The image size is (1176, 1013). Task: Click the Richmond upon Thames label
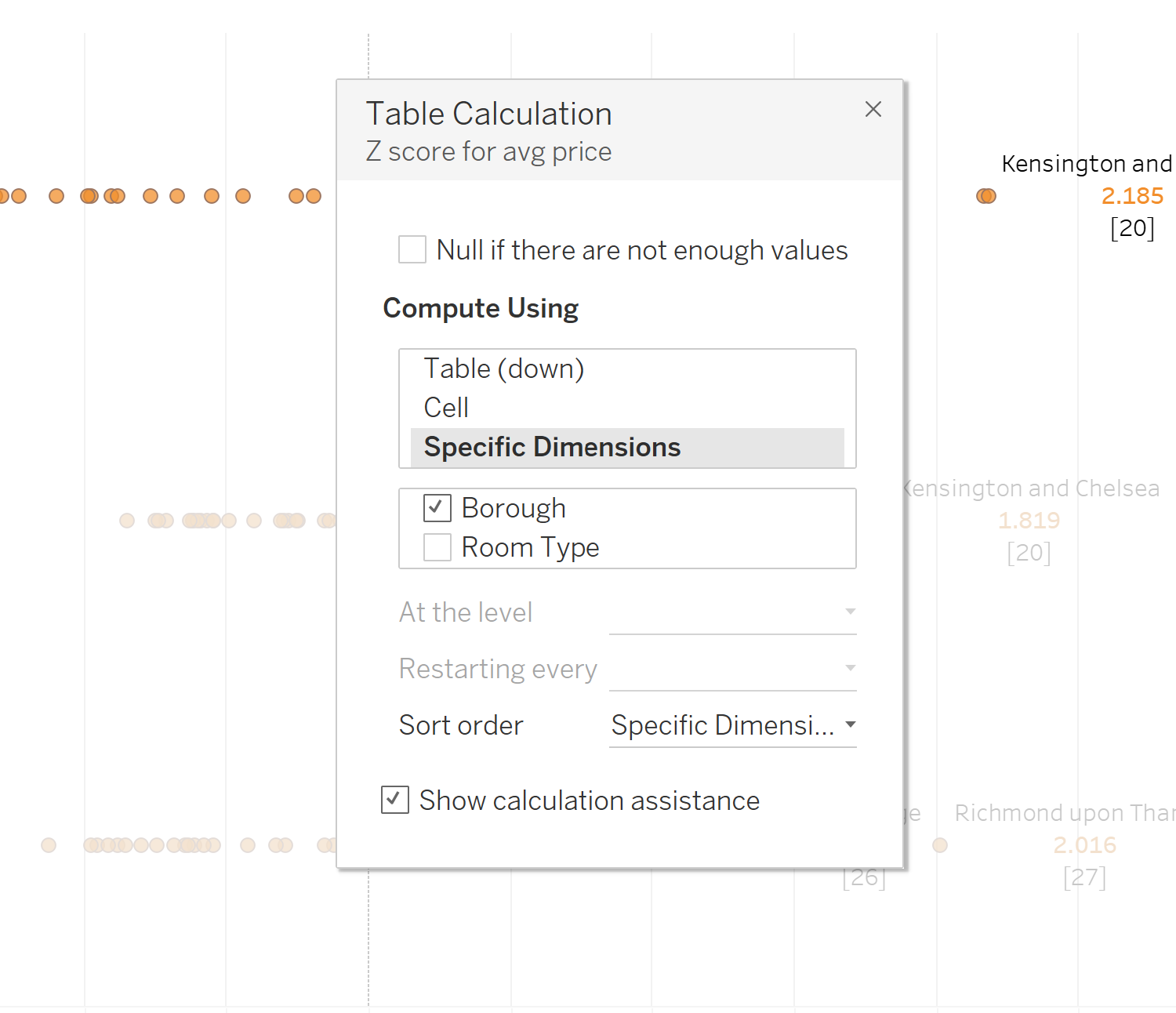click(1064, 813)
